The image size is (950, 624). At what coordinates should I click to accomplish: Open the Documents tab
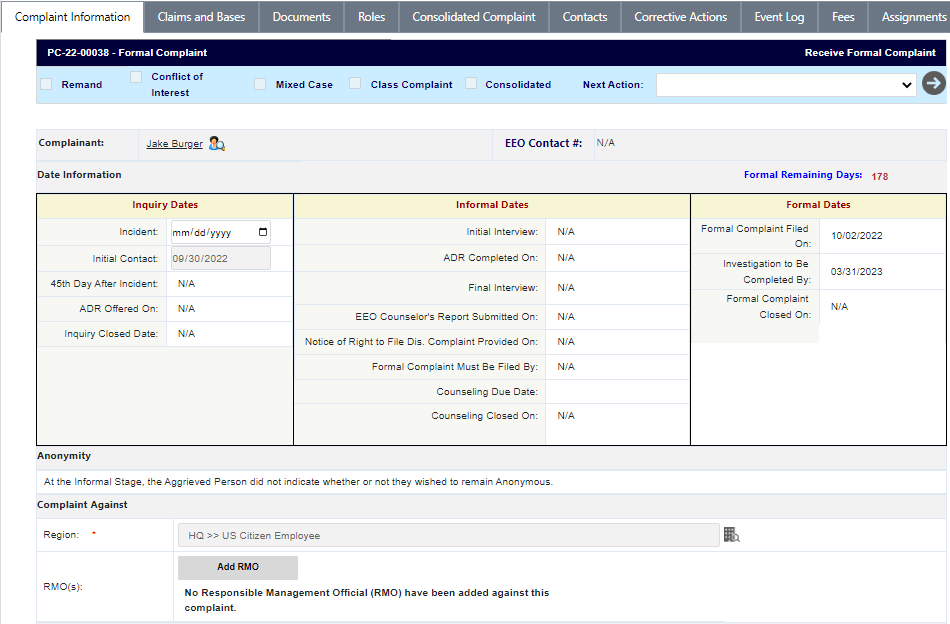pos(301,17)
